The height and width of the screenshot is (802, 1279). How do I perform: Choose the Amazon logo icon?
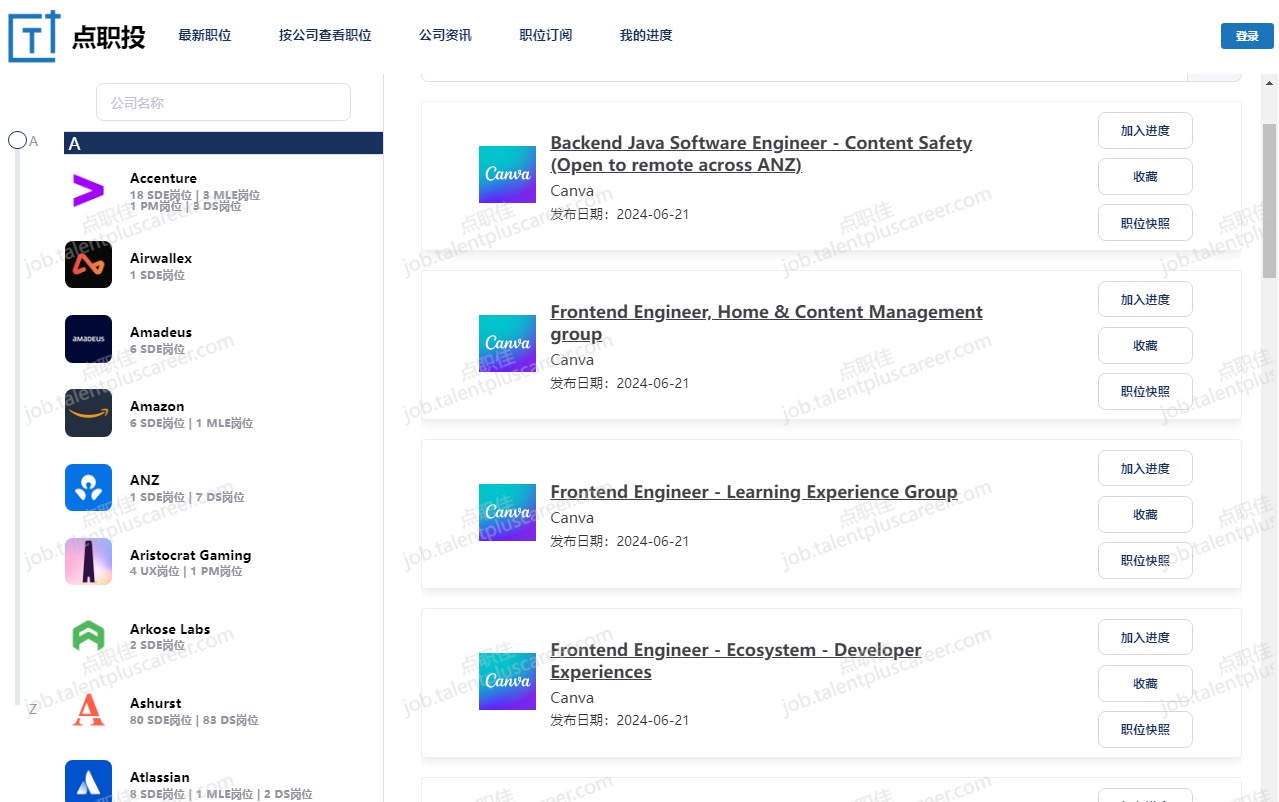point(88,413)
